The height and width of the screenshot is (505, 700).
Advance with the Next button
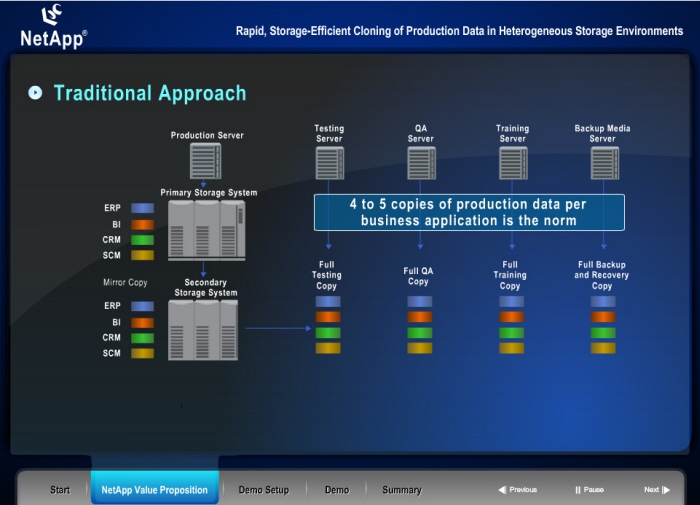coord(656,490)
